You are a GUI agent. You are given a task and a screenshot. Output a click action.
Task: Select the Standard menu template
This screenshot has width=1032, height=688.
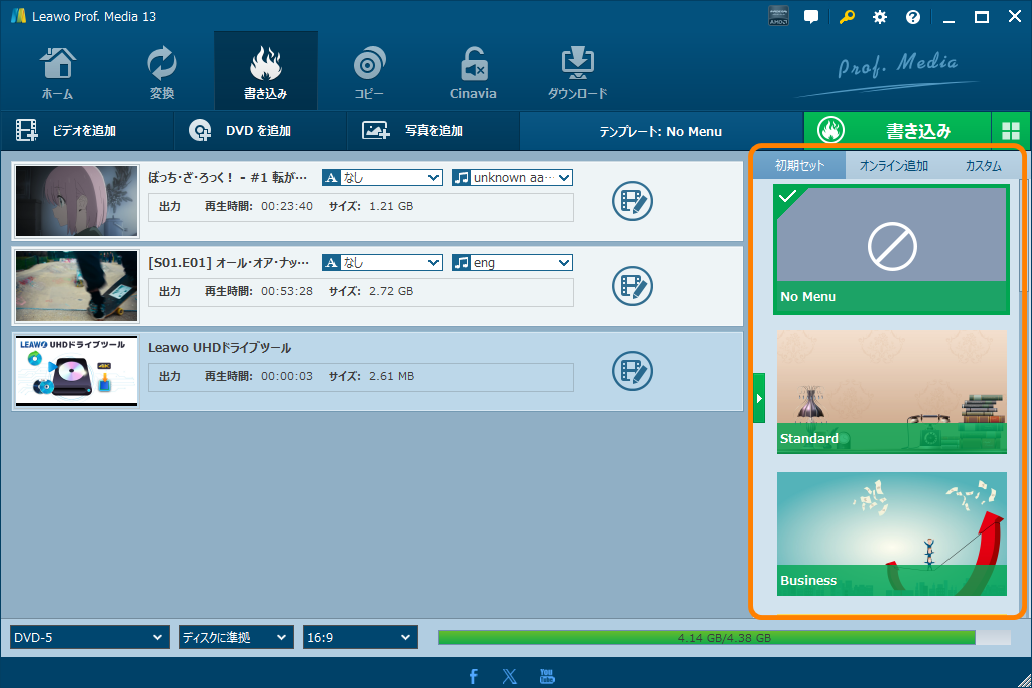pyautogui.click(x=892, y=392)
